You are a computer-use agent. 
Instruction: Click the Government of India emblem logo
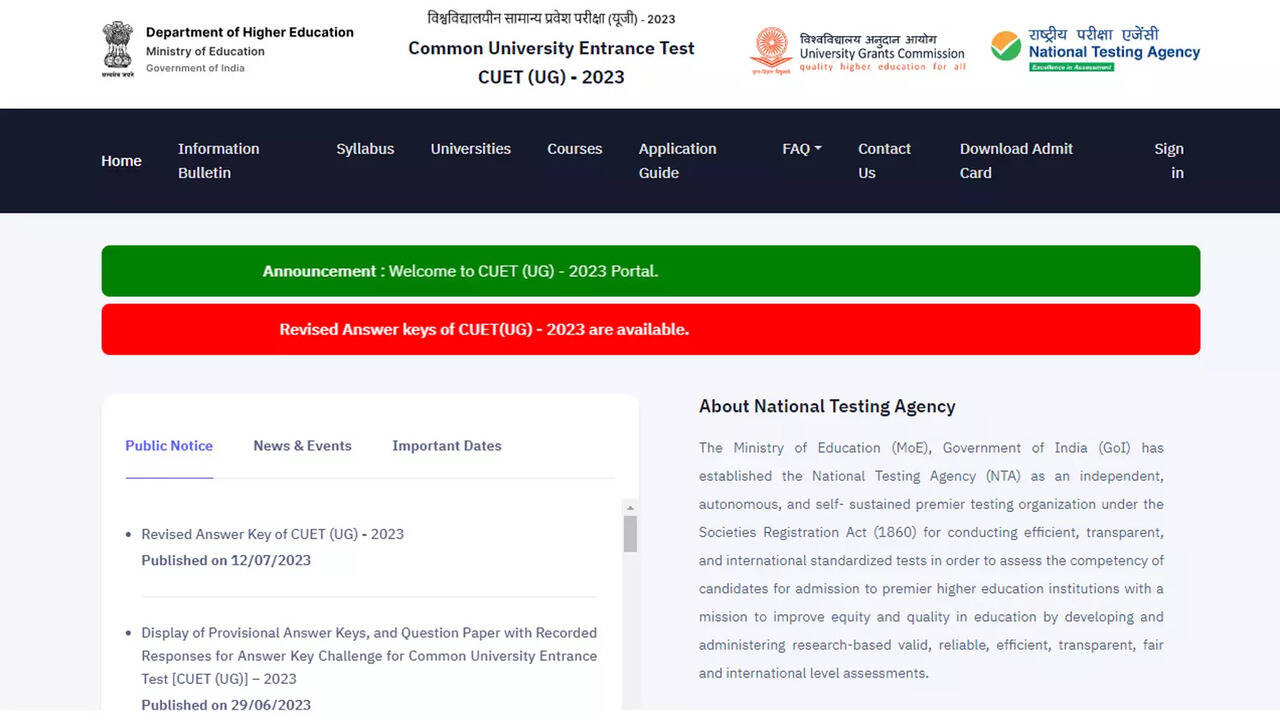point(117,48)
